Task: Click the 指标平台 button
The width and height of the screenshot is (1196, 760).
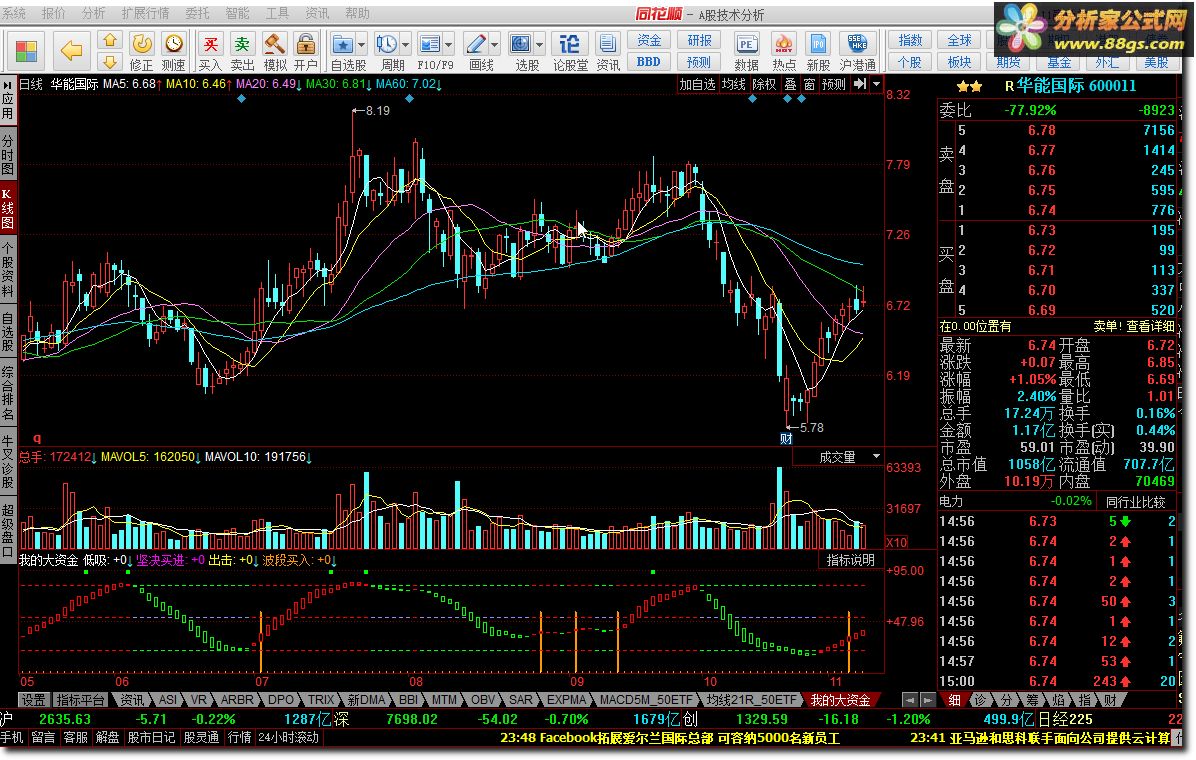Action: tap(81, 700)
